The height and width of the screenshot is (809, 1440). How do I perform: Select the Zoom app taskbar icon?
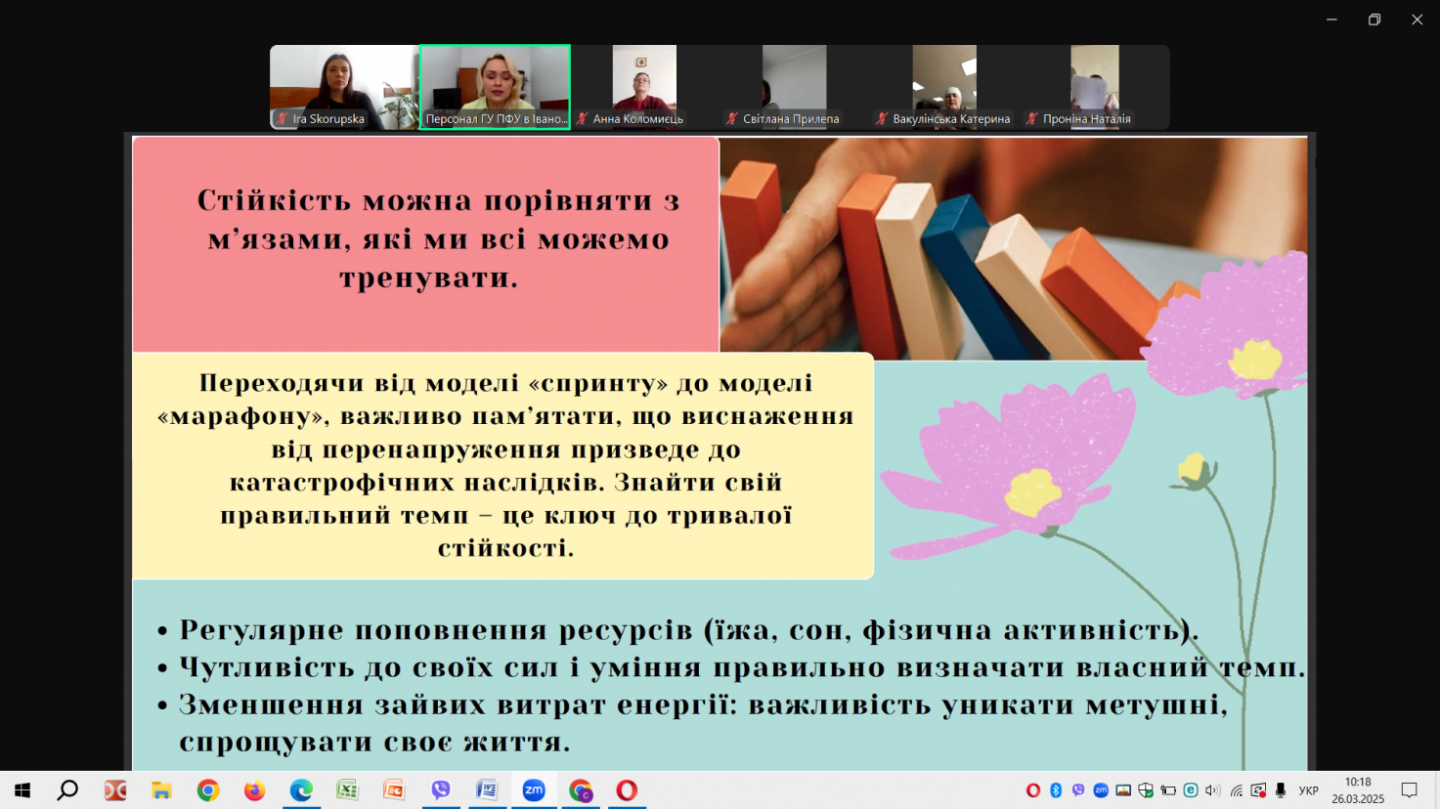[x=534, y=790]
